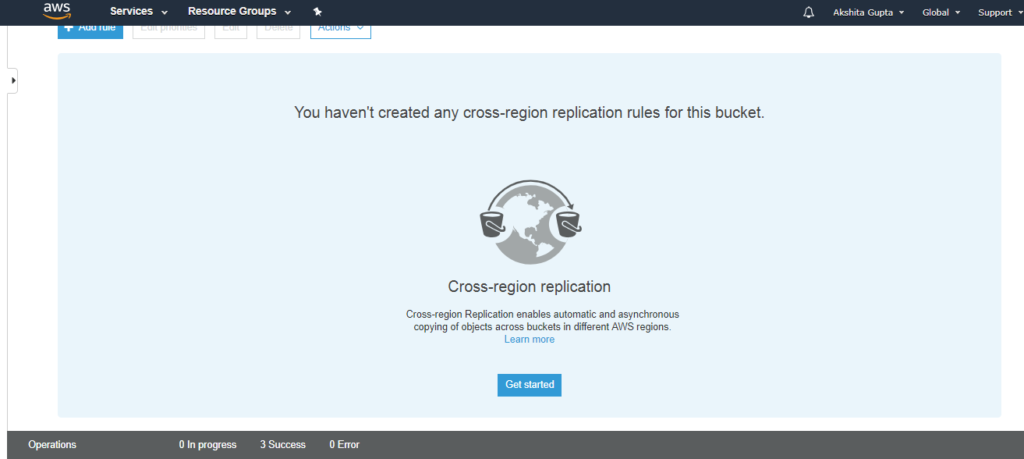Click the AWS logo home icon
This screenshot has height=459, width=1024.
(x=57, y=10)
